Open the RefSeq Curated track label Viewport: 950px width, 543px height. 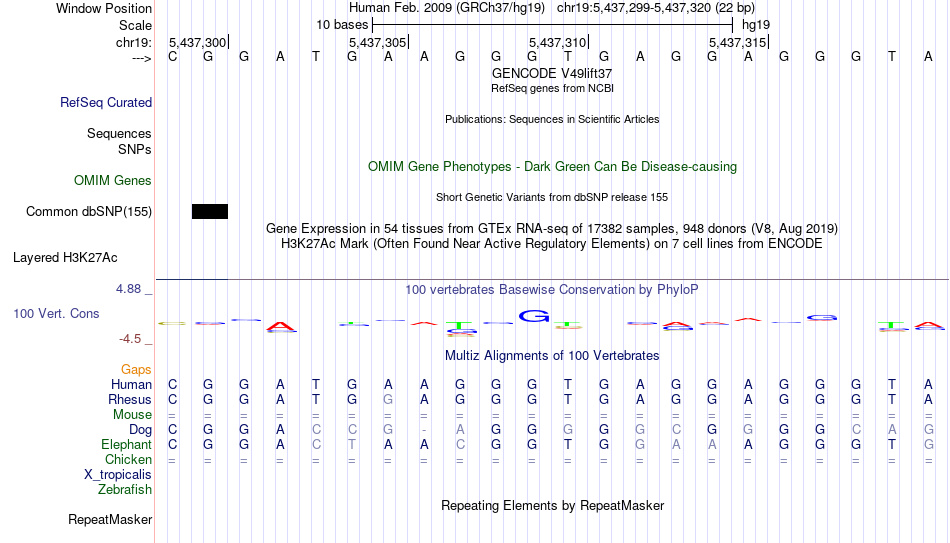coord(106,102)
